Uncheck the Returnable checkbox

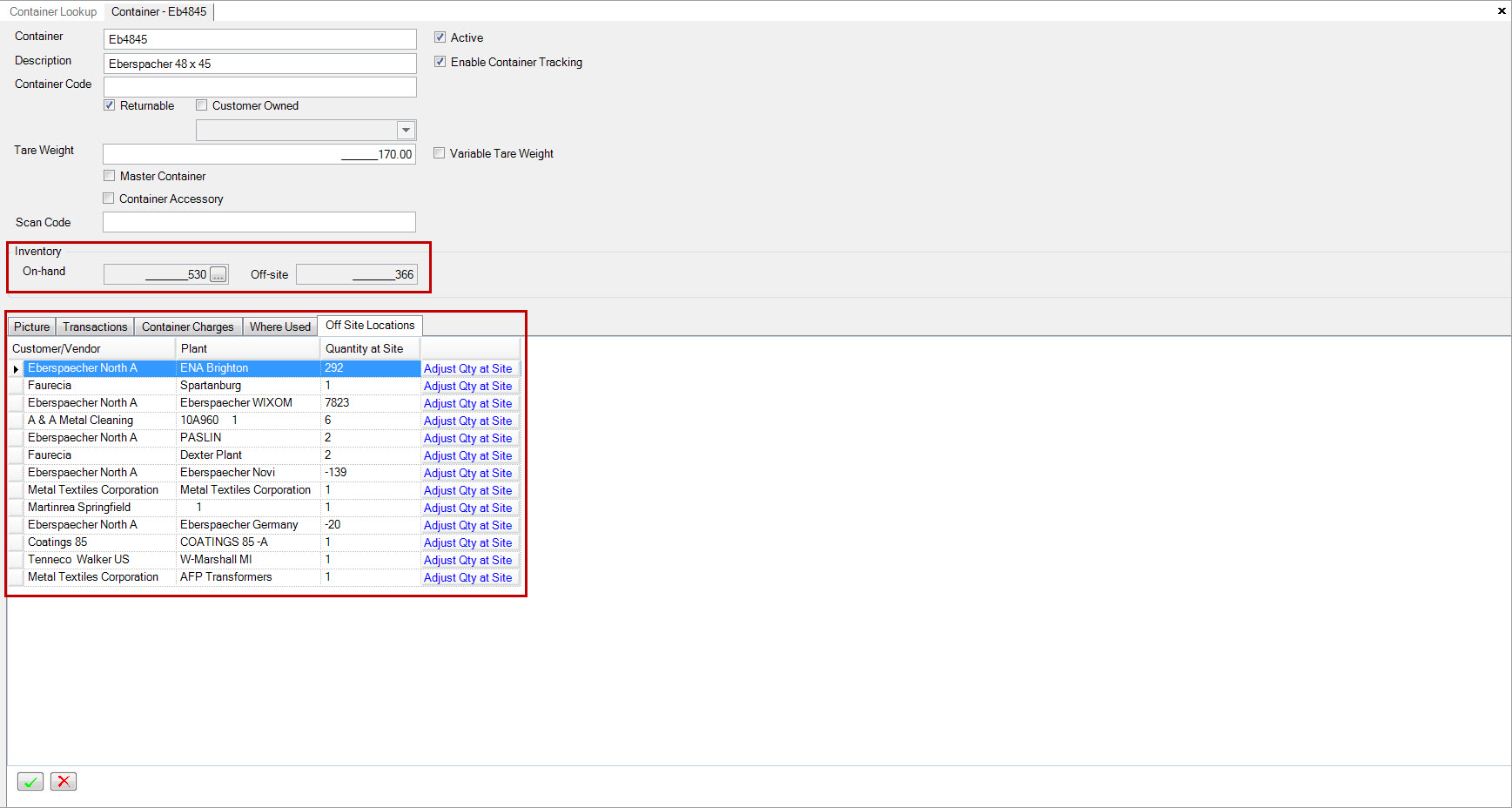[110, 105]
